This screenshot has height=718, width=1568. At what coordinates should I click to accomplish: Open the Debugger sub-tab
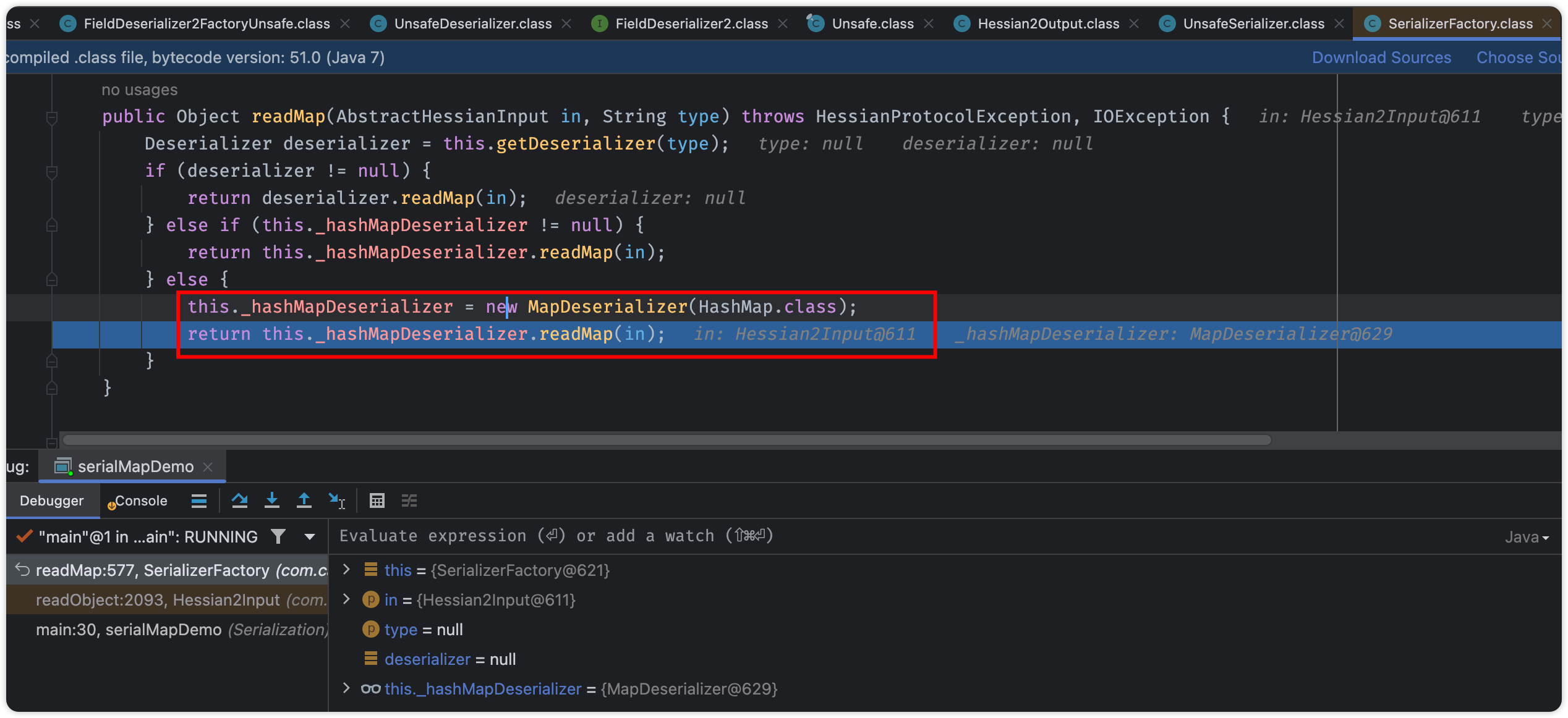[x=52, y=500]
